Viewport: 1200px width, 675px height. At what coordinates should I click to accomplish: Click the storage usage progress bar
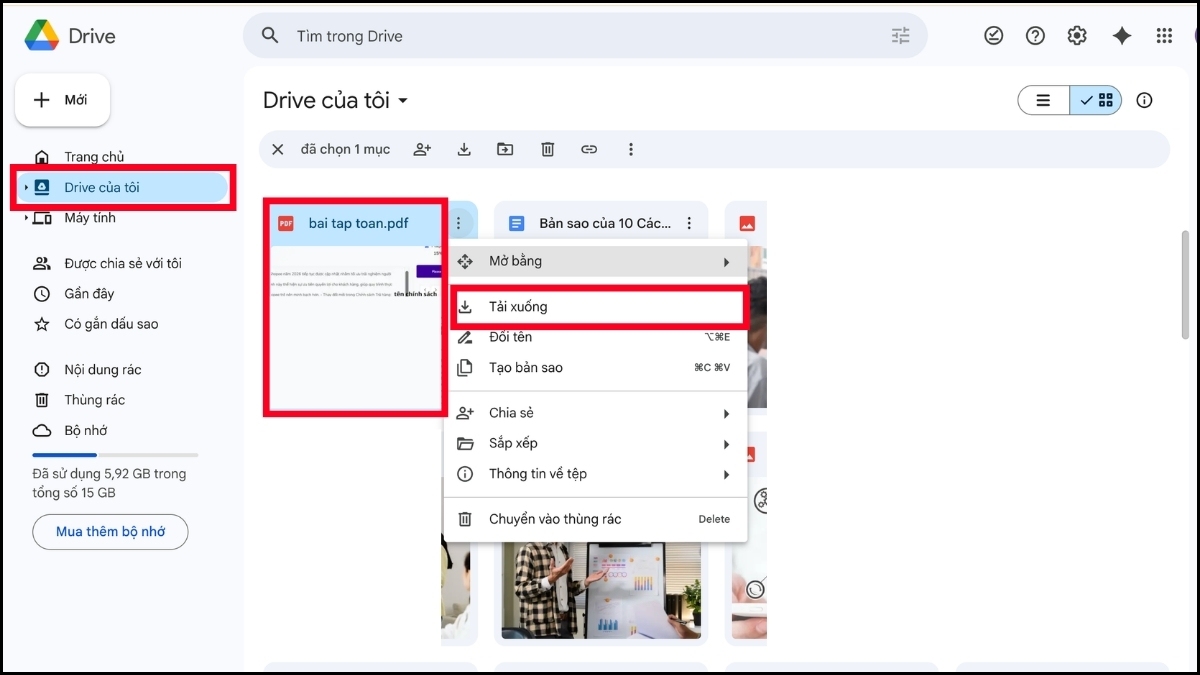(x=115, y=455)
